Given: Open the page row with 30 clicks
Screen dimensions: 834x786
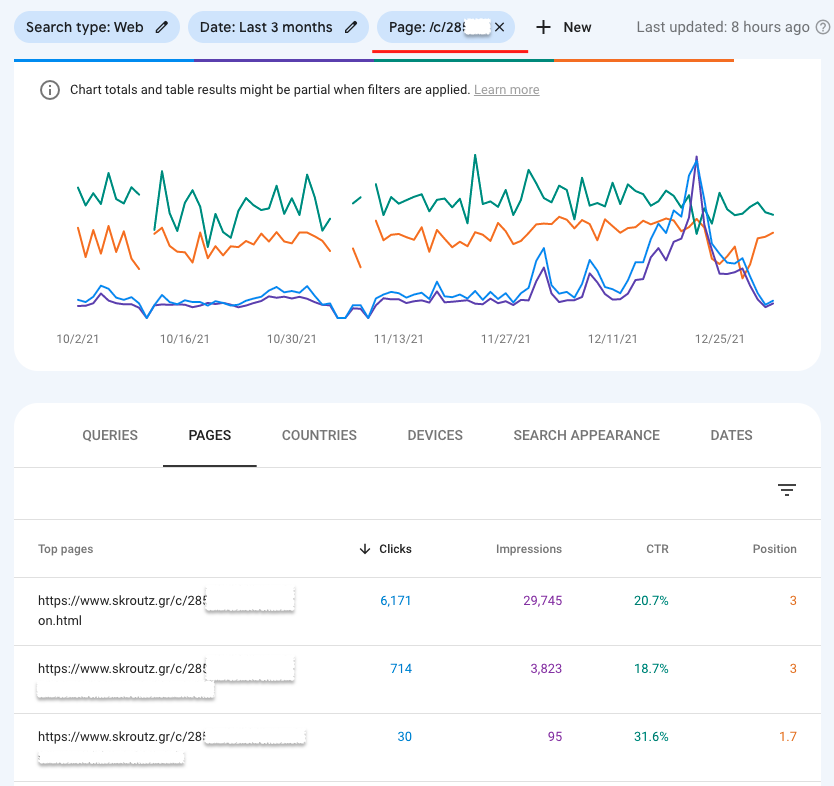Looking at the screenshot, I should [x=418, y=748].
